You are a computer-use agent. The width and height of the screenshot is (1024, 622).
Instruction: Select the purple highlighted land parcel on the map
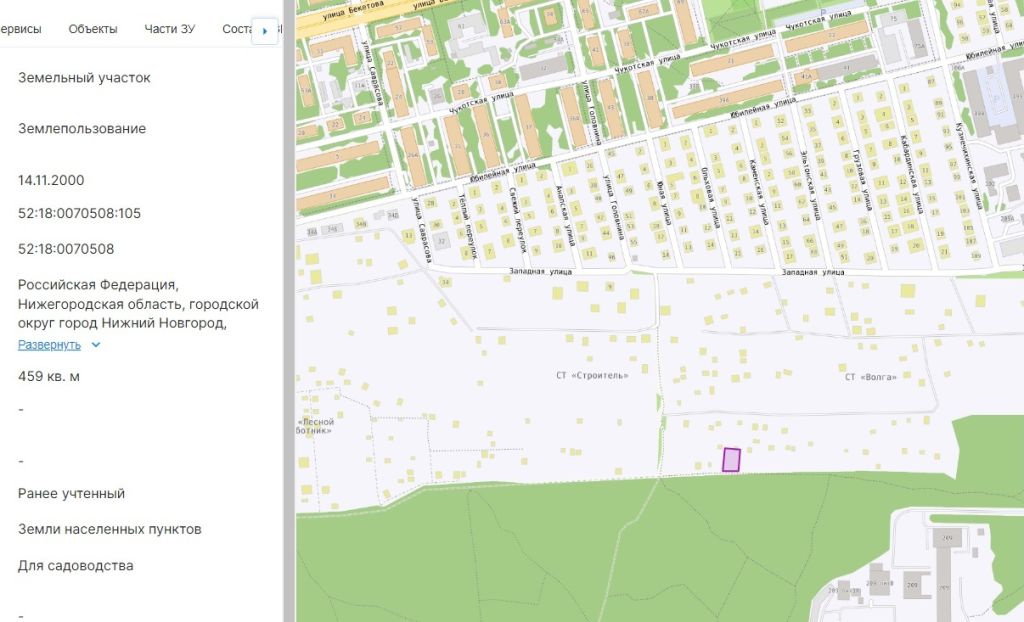point(731,459)
